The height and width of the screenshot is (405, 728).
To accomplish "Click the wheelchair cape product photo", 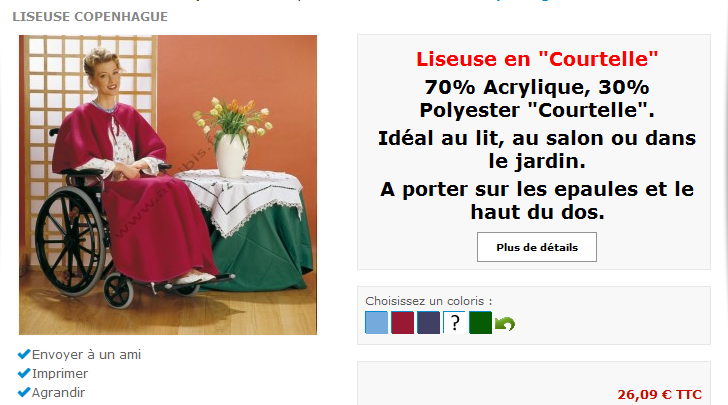I will (168, 185).
